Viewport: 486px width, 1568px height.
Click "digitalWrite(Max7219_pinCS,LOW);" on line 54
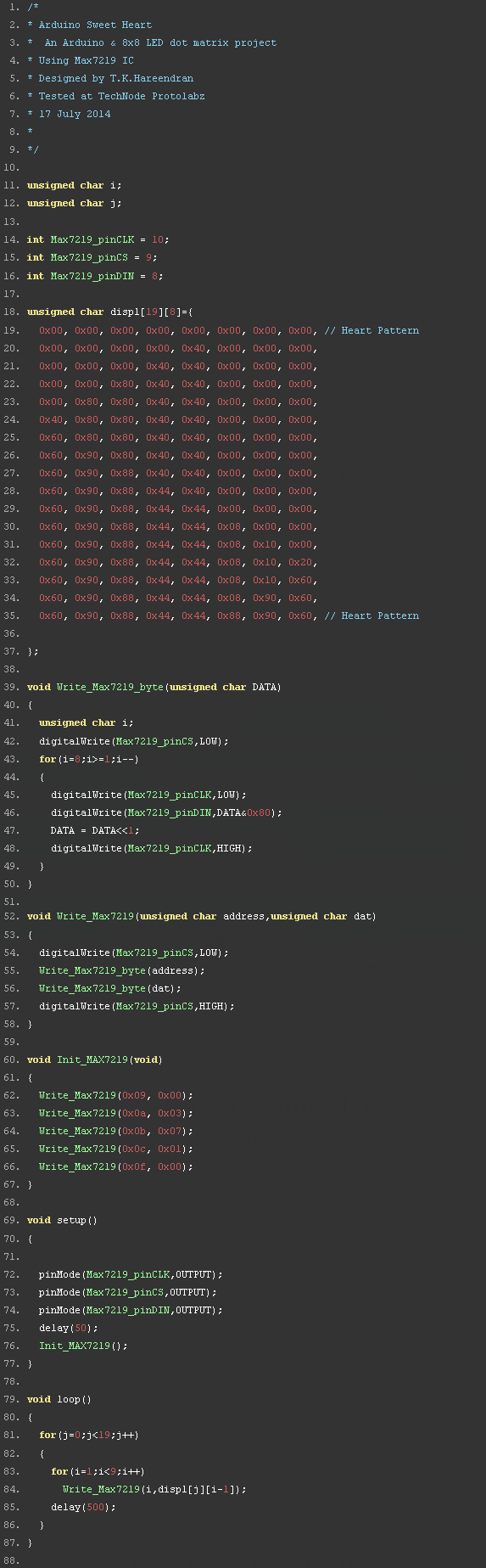point(134,953)
